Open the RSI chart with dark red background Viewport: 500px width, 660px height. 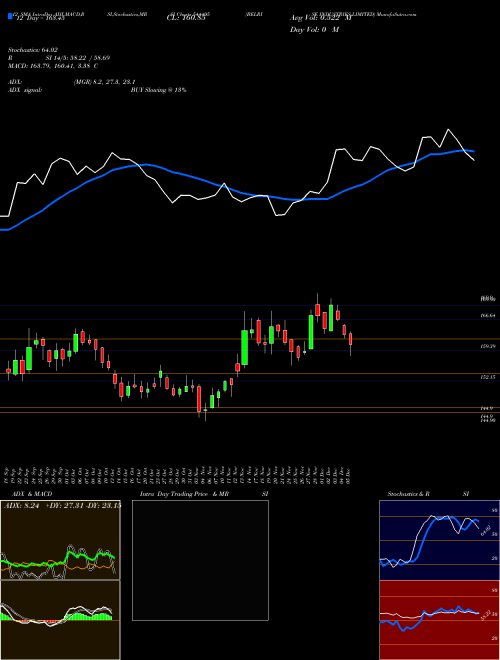click(439, 620)
